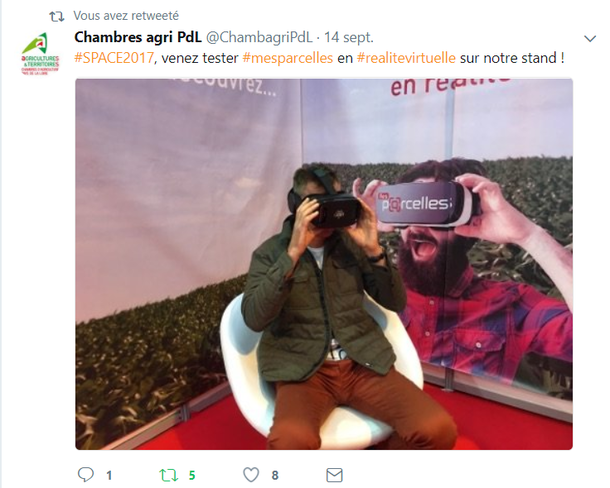Open Chambres agri PdL profile avatar
Viewport: 610px width, 488px height.
[40, 54]
